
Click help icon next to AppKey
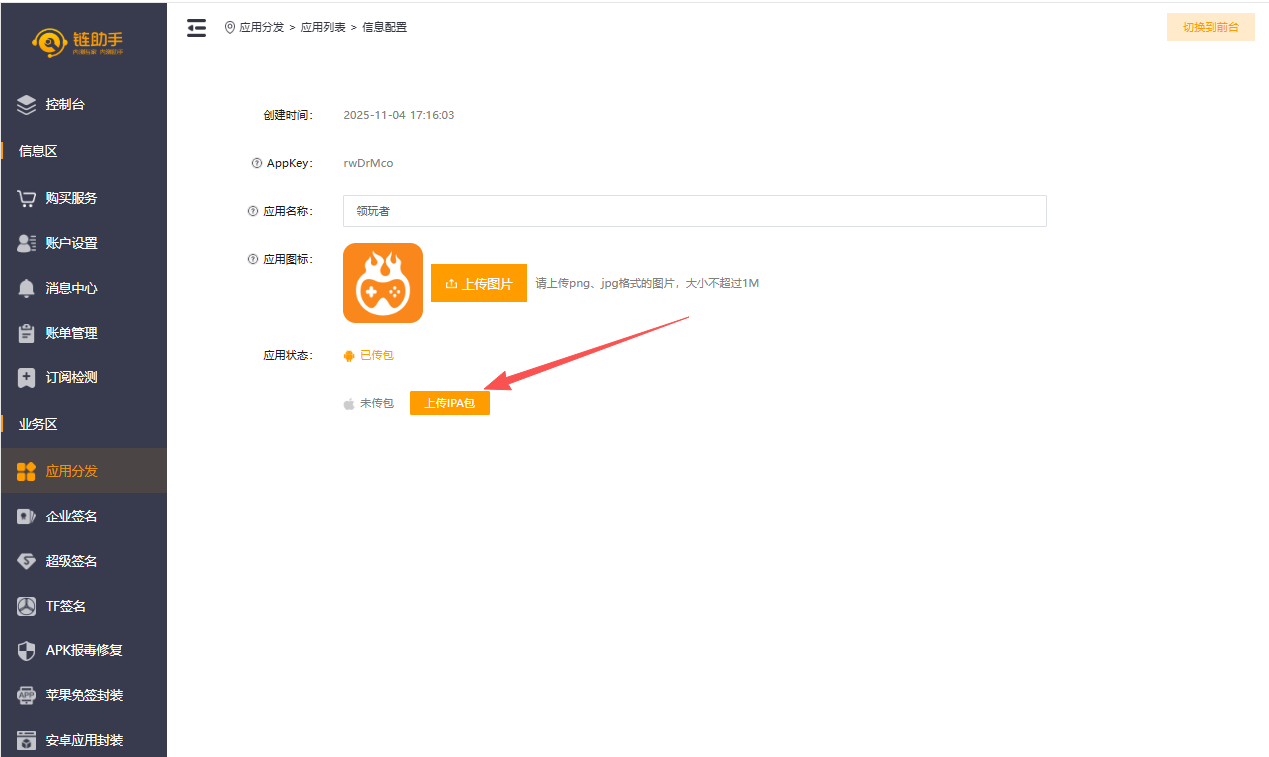tap(257, 163)
